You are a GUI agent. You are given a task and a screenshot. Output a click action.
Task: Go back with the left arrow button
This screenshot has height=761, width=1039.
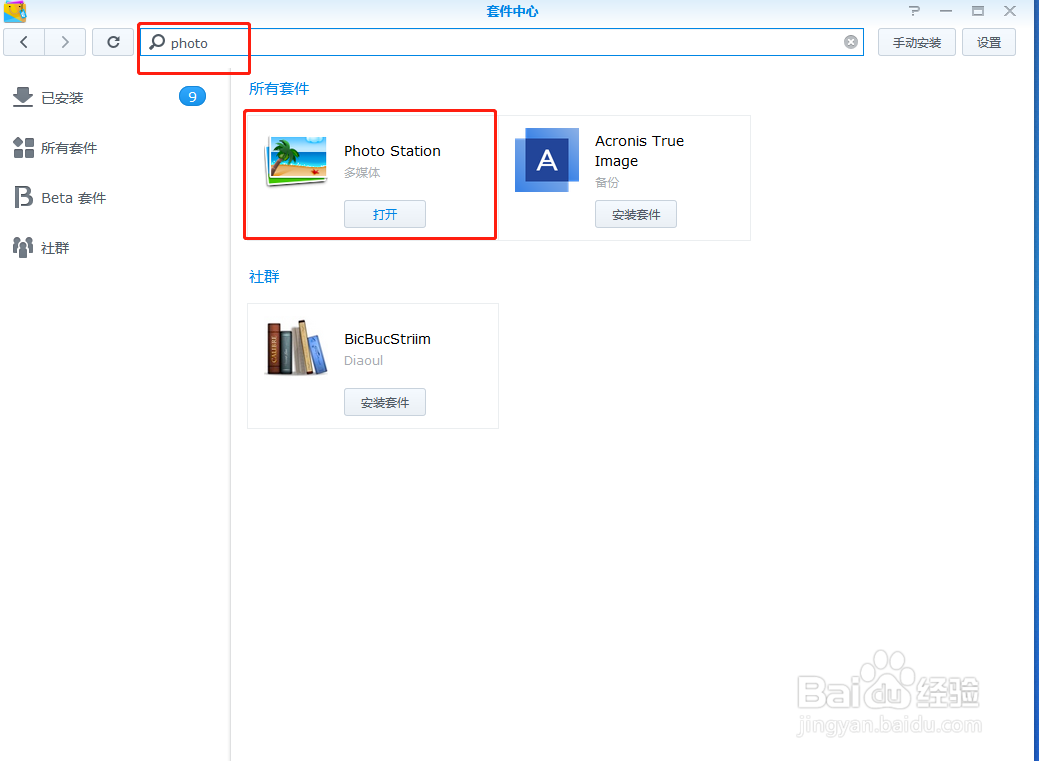pyautogui.click(x=24, y=42)
